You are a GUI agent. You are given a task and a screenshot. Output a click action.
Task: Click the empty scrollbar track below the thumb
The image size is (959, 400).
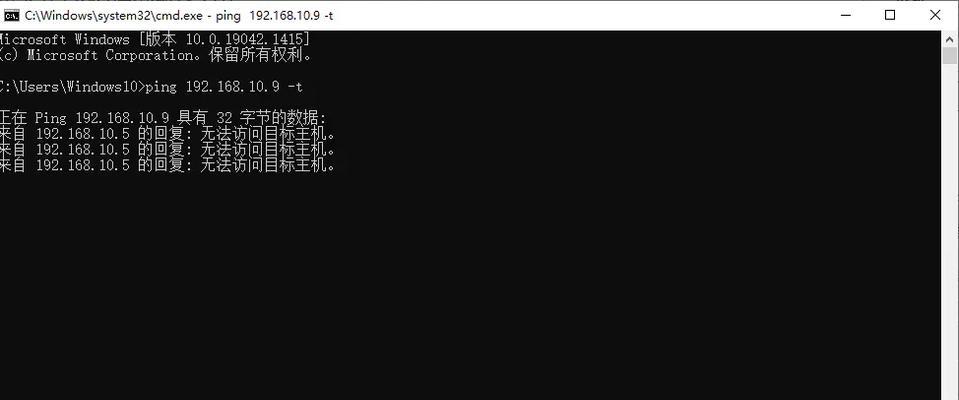tap(949, 232)
